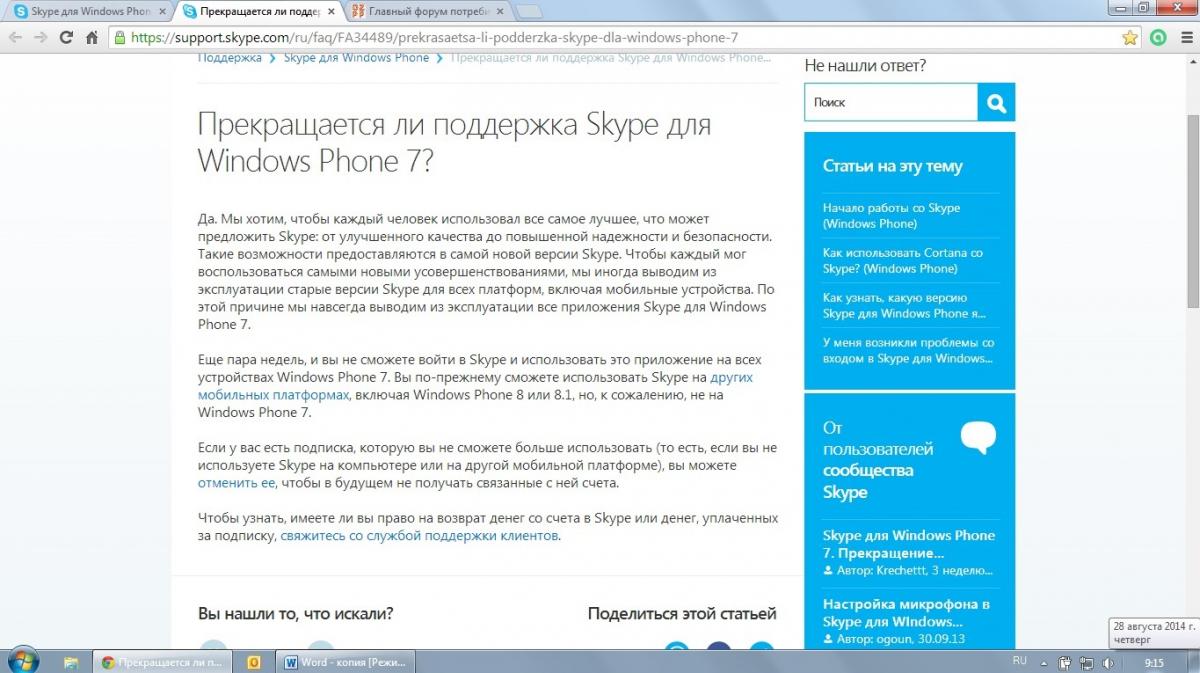Open Windows Explorer from taskbar
1200x673 pixels.
click(x=71, y=662)
